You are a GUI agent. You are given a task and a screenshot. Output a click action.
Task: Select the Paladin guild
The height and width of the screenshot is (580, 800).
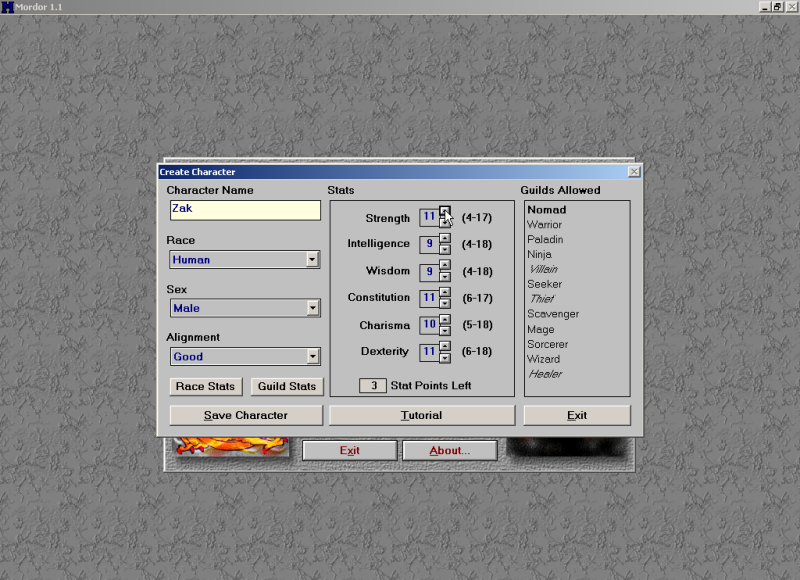point(545,240)
